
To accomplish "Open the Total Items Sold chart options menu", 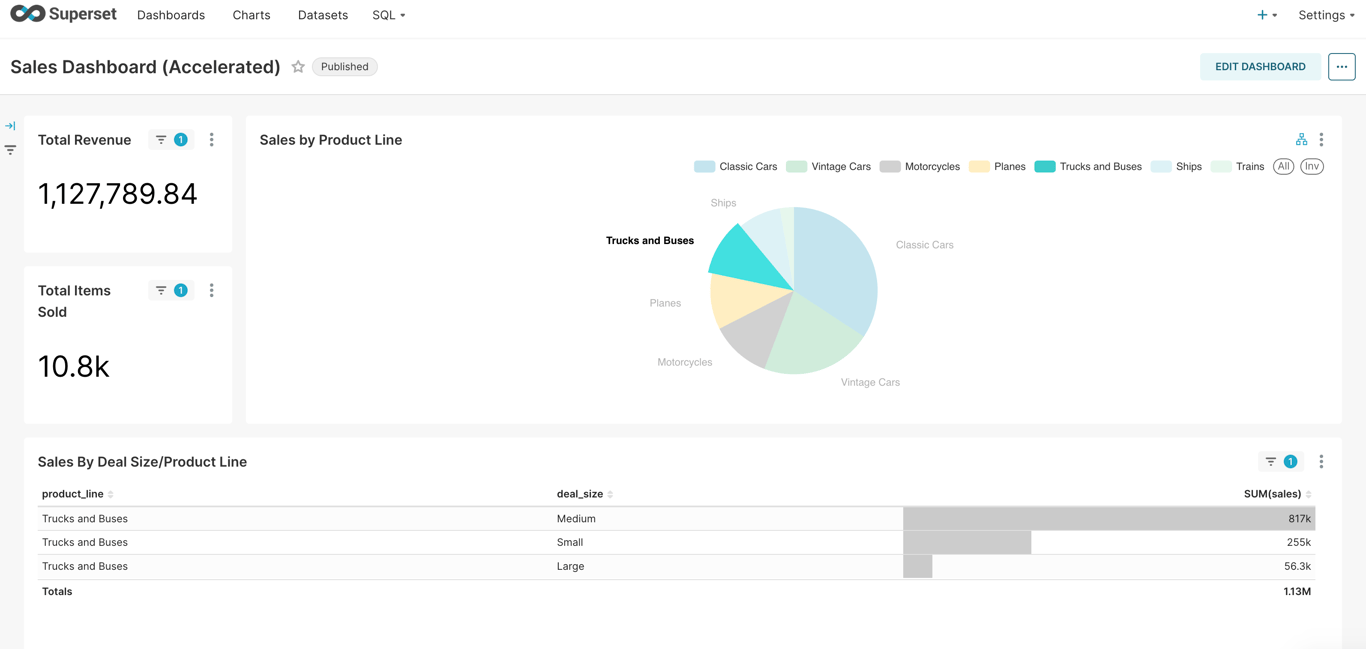I will point(211,290).
